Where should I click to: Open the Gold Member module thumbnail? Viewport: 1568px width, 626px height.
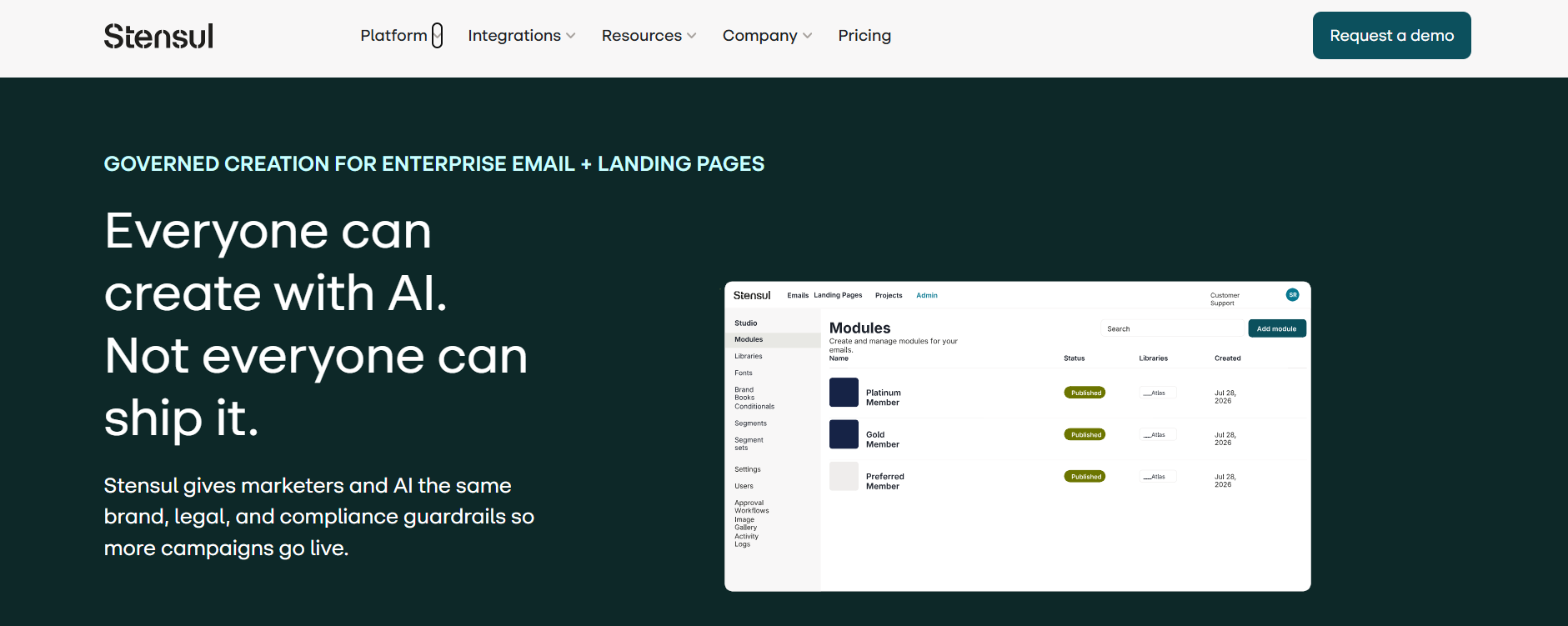(x=844, y=434)
